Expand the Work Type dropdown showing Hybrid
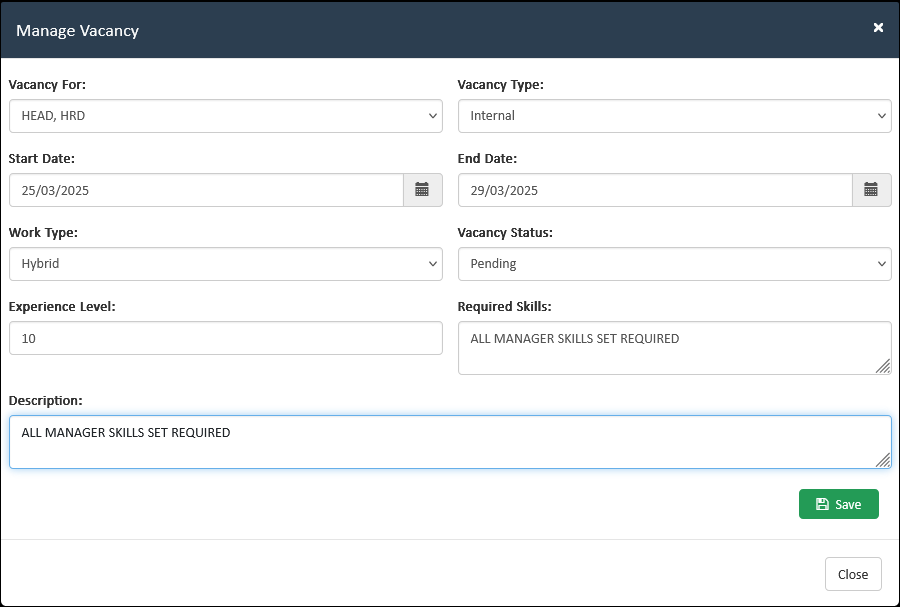900x607 pixels. tap(225, 264)
